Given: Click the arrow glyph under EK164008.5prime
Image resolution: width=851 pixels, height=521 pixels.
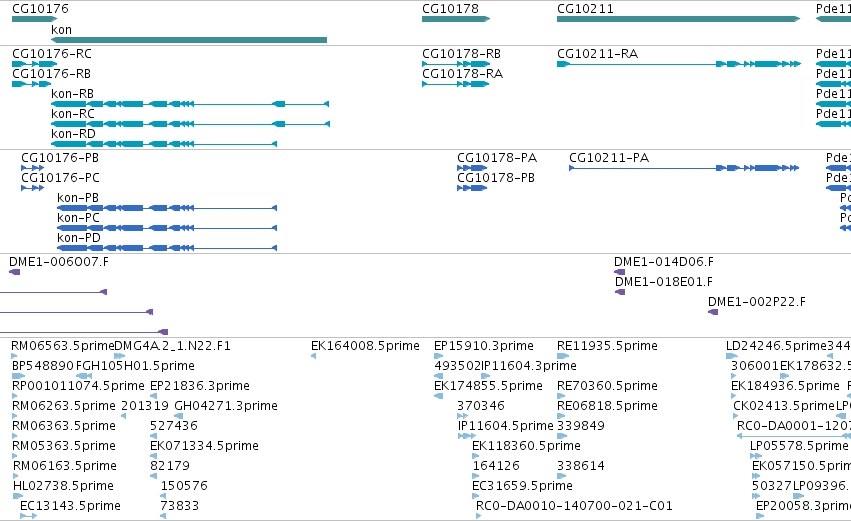Looking at the screenshot, I should (314, 356).
